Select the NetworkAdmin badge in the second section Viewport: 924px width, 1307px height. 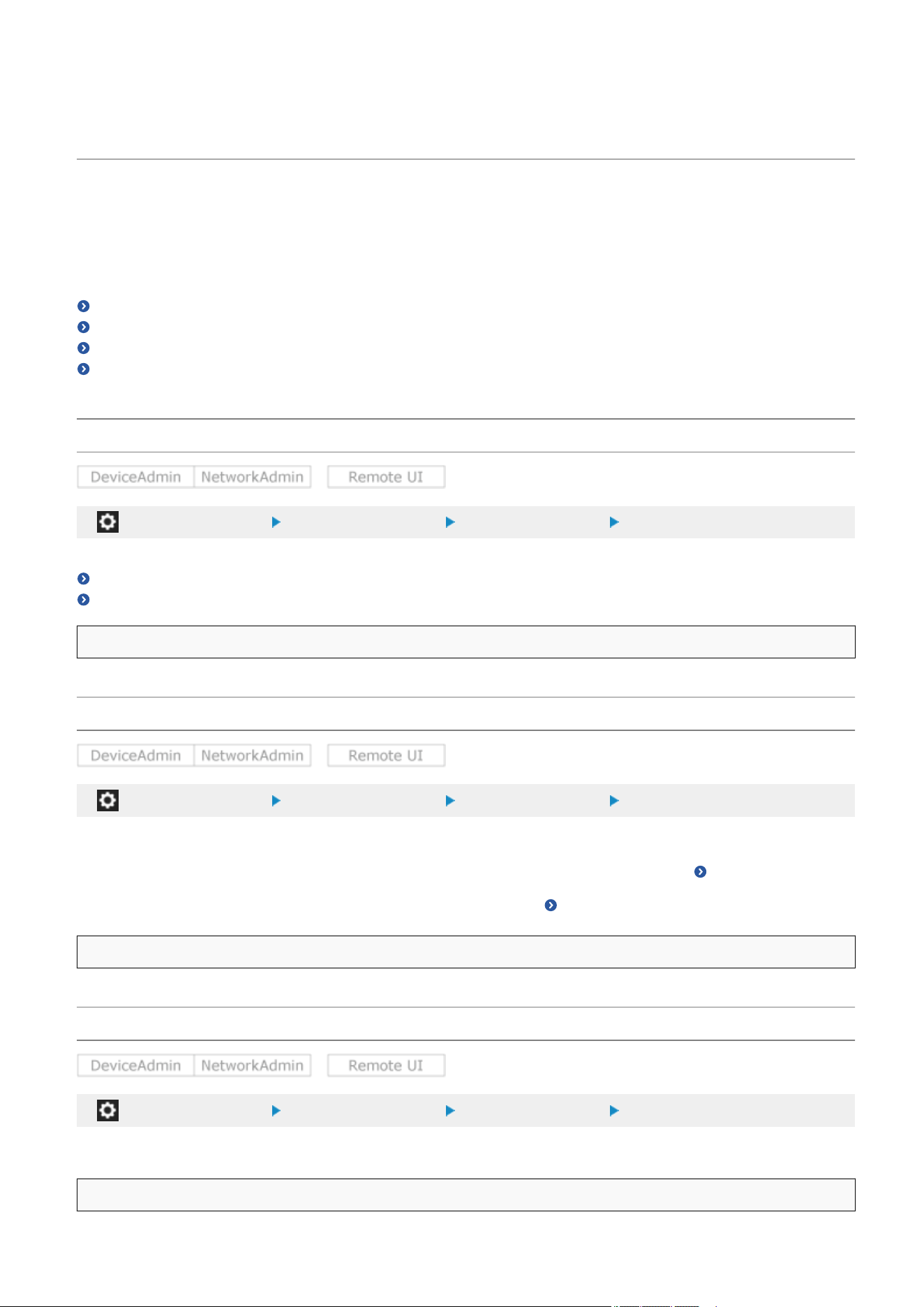pos(253,755)
